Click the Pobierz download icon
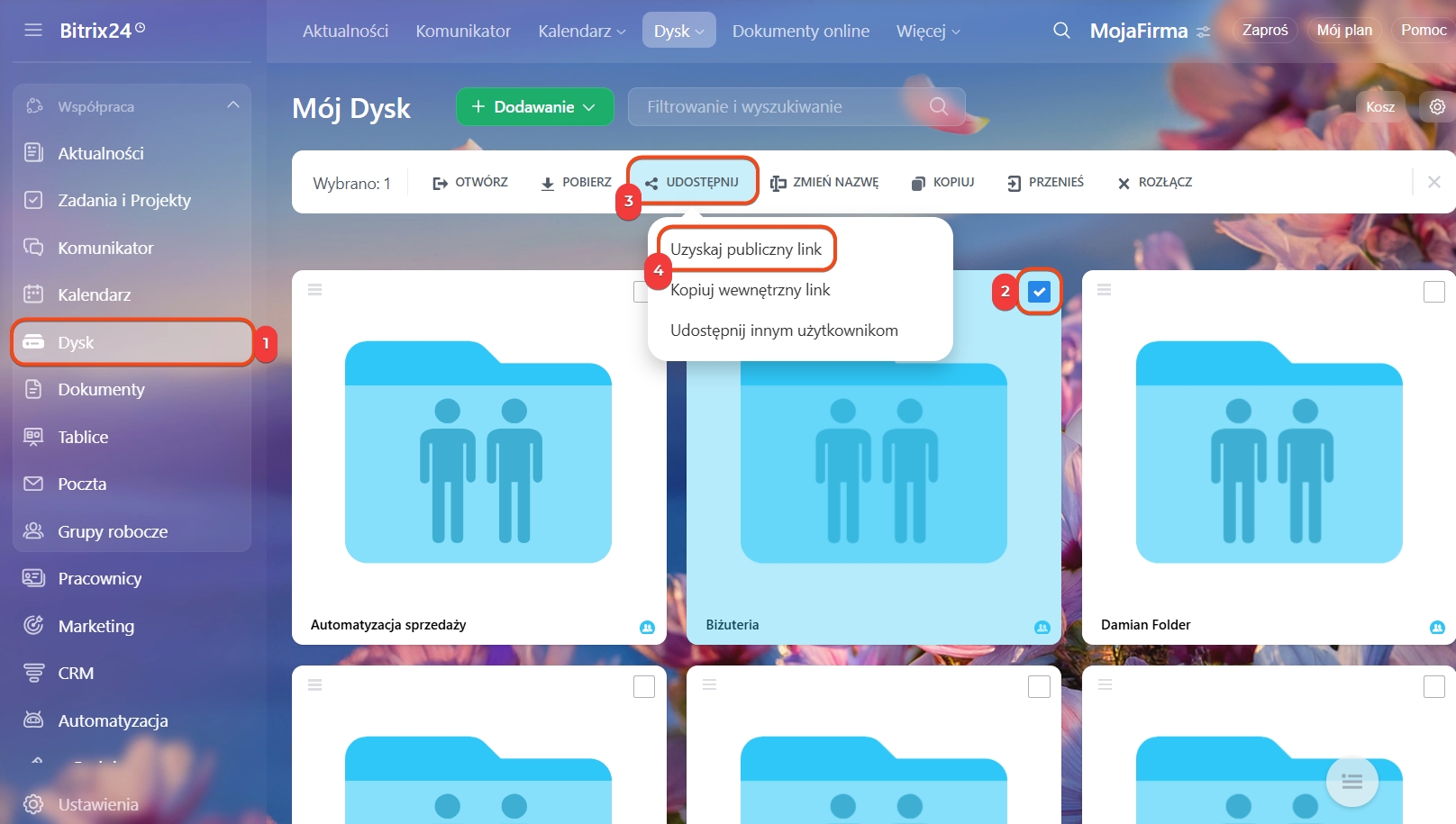Image resolution: width=1456 pixels, height=824 pixels. [547, 183]
